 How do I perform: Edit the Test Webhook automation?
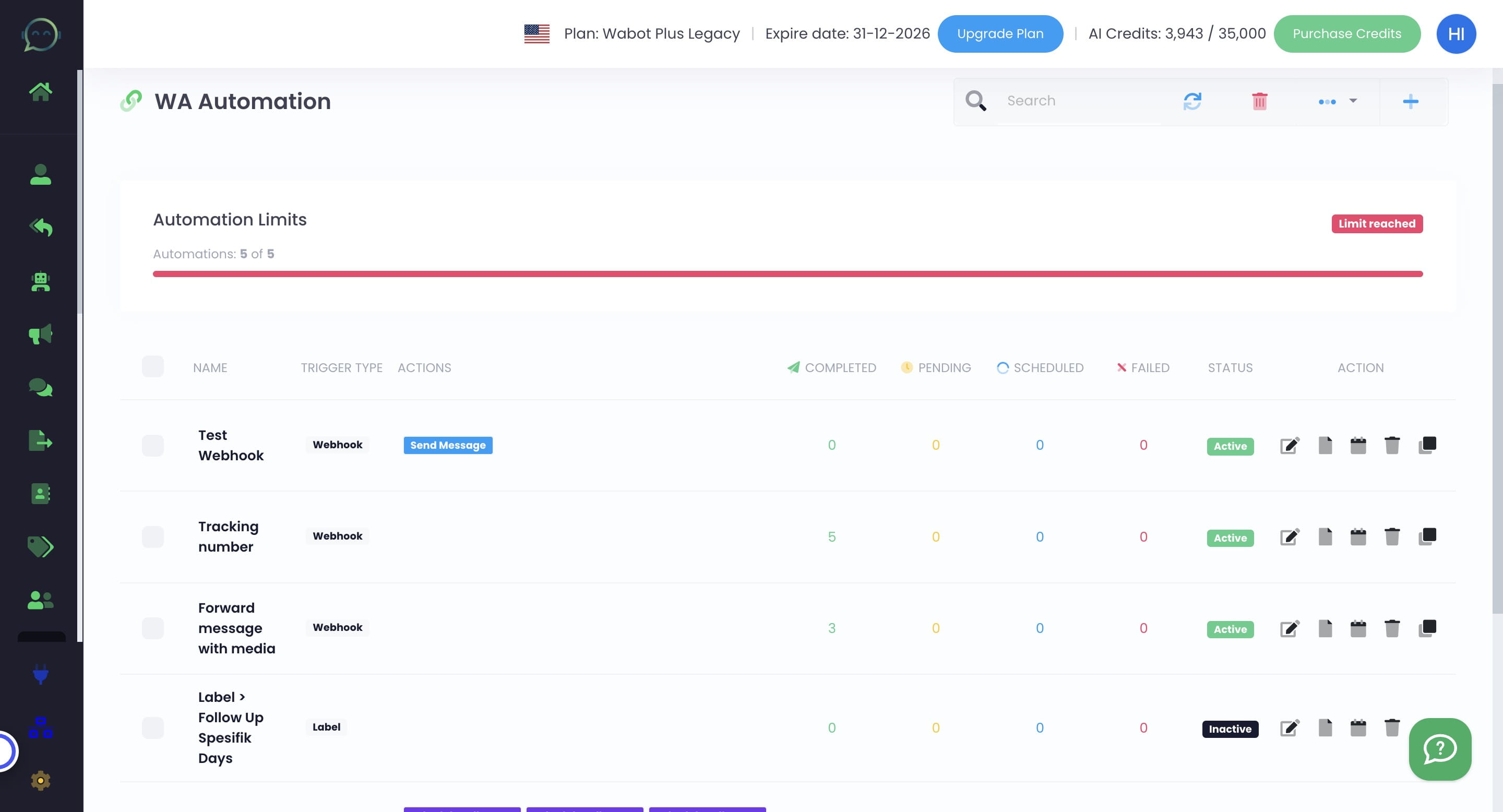tap(1290, 446)
